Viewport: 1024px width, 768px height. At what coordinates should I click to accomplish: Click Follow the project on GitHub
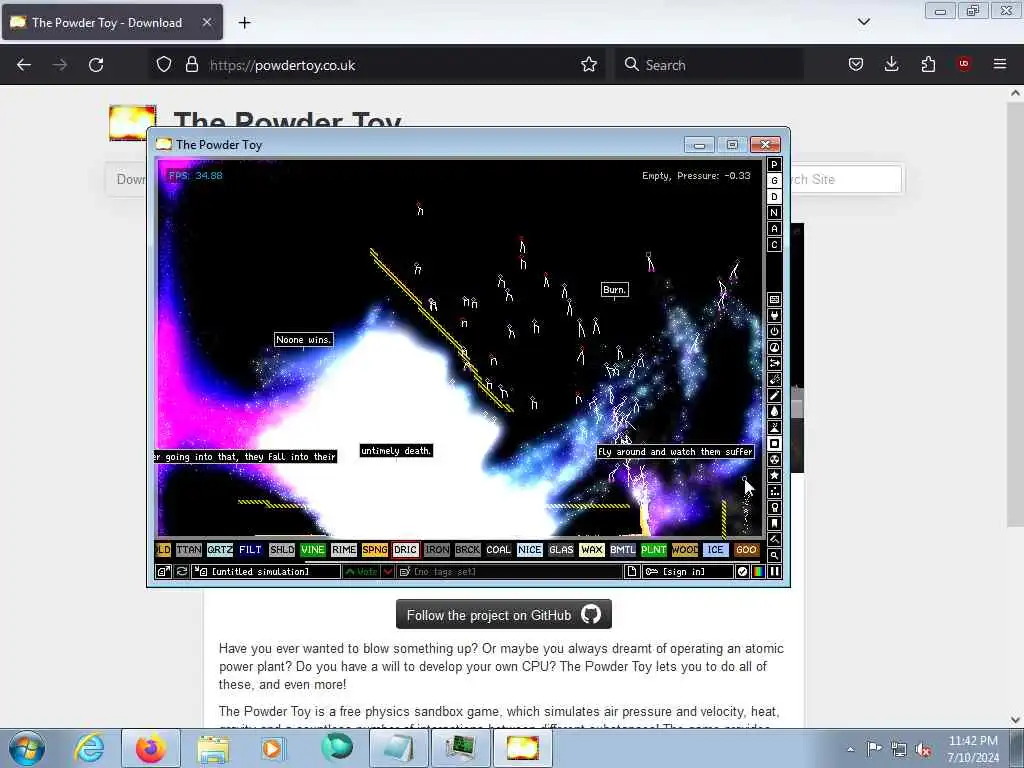(504, 615)
